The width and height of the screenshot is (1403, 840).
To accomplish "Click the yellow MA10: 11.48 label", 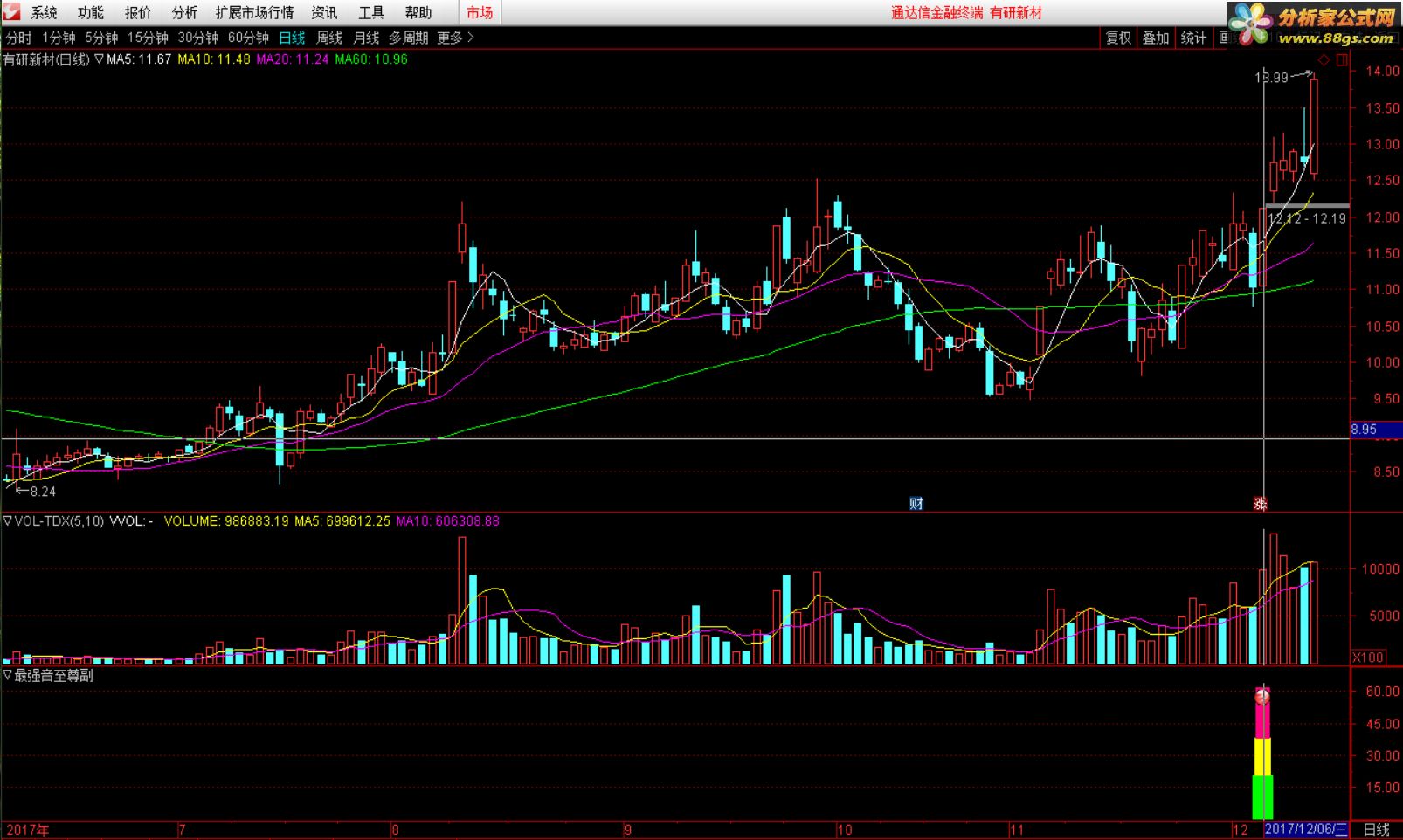I will [214, 59].
